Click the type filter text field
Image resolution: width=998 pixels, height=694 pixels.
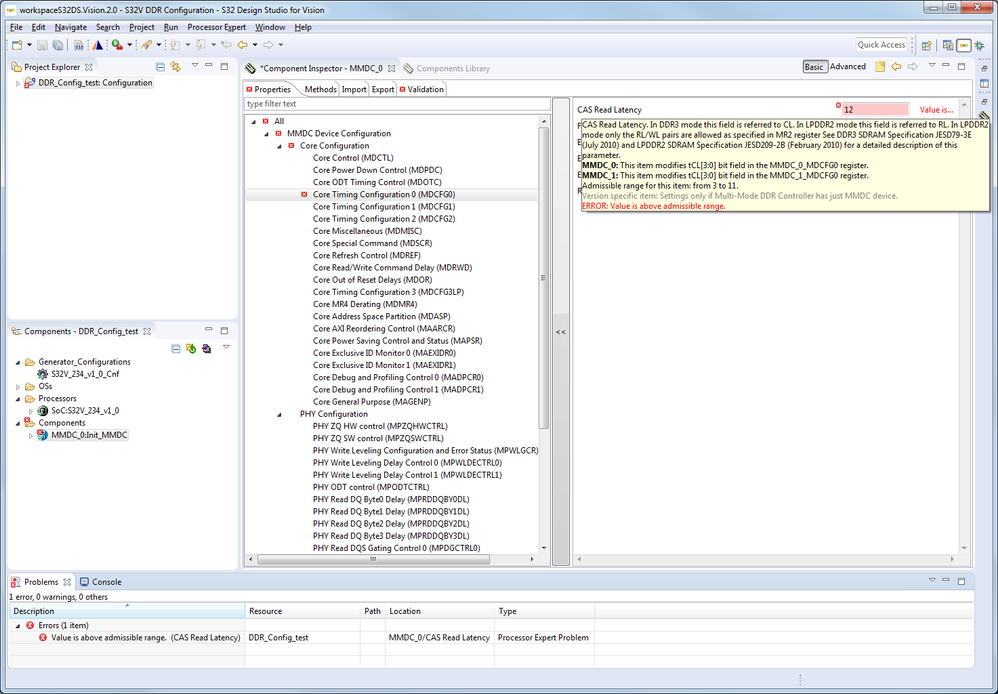(397, 104)
